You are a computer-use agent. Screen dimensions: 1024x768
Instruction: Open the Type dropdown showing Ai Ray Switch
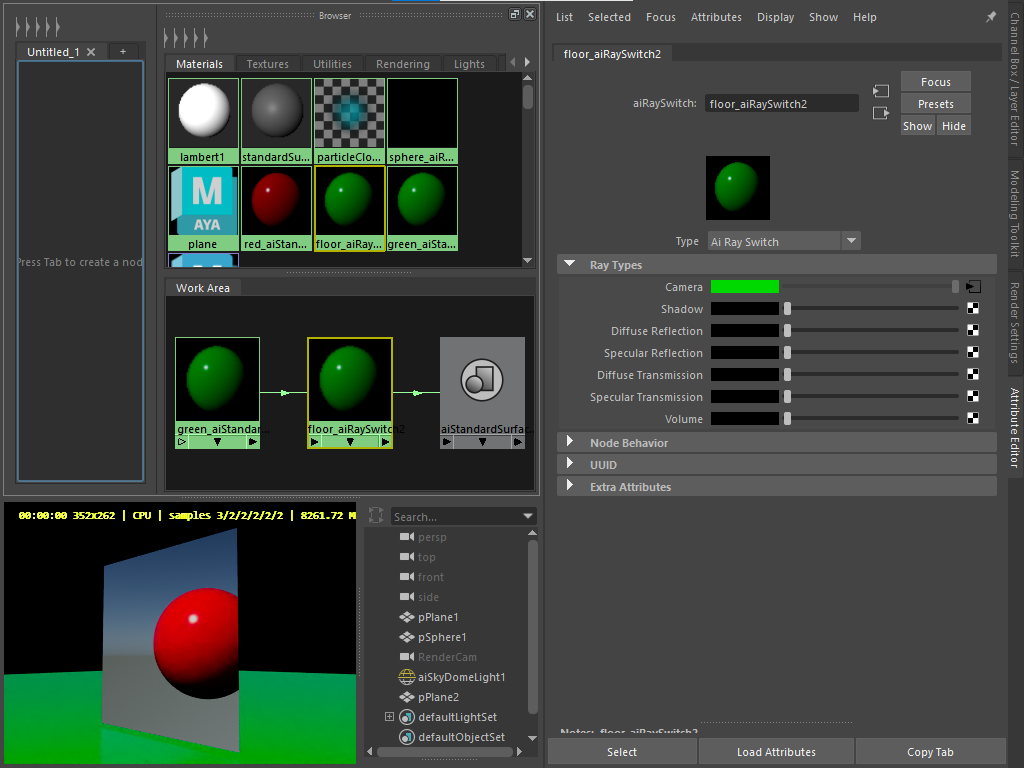[851, 240]
